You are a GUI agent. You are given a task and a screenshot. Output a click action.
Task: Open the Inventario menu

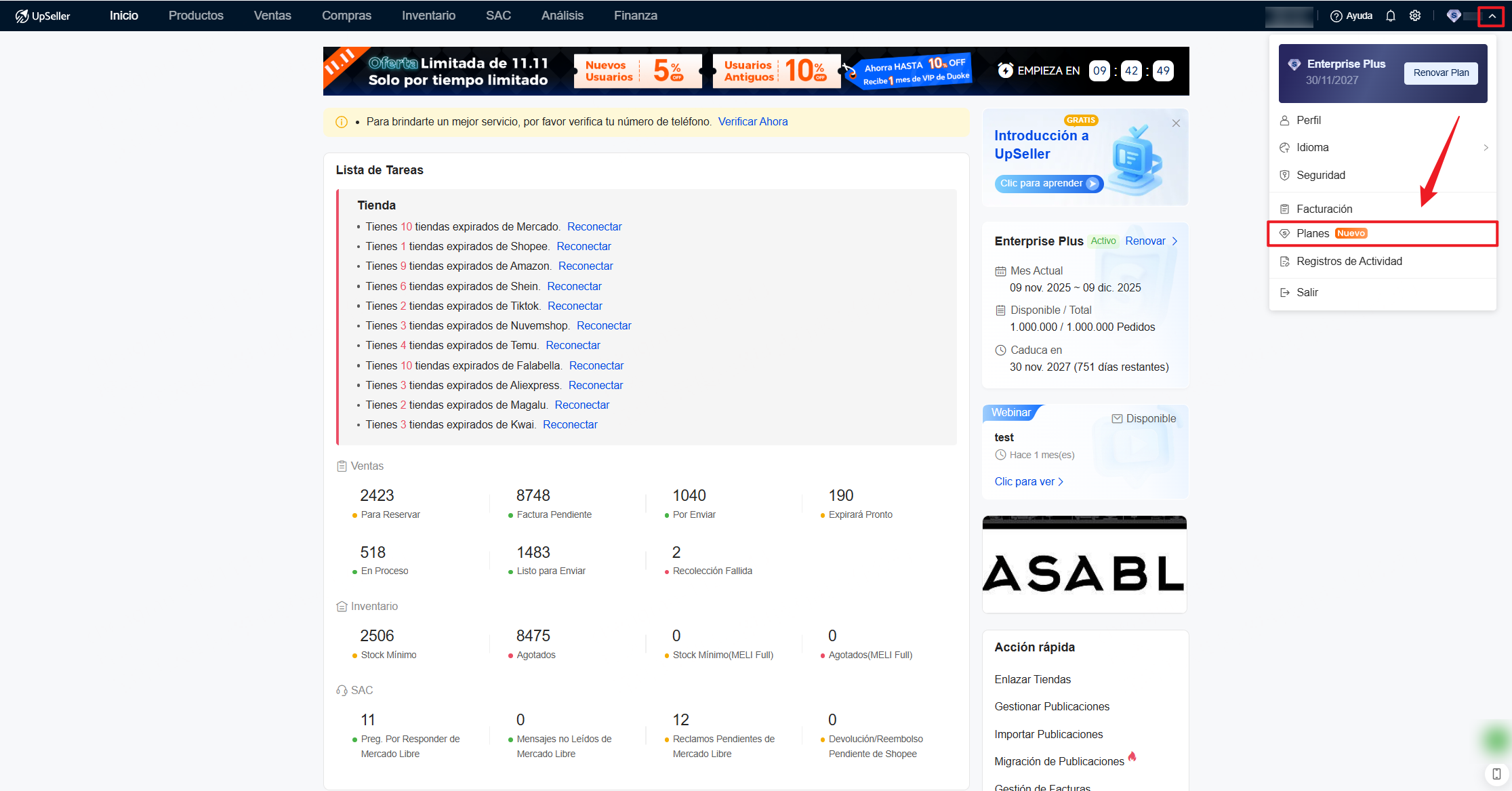428,16
